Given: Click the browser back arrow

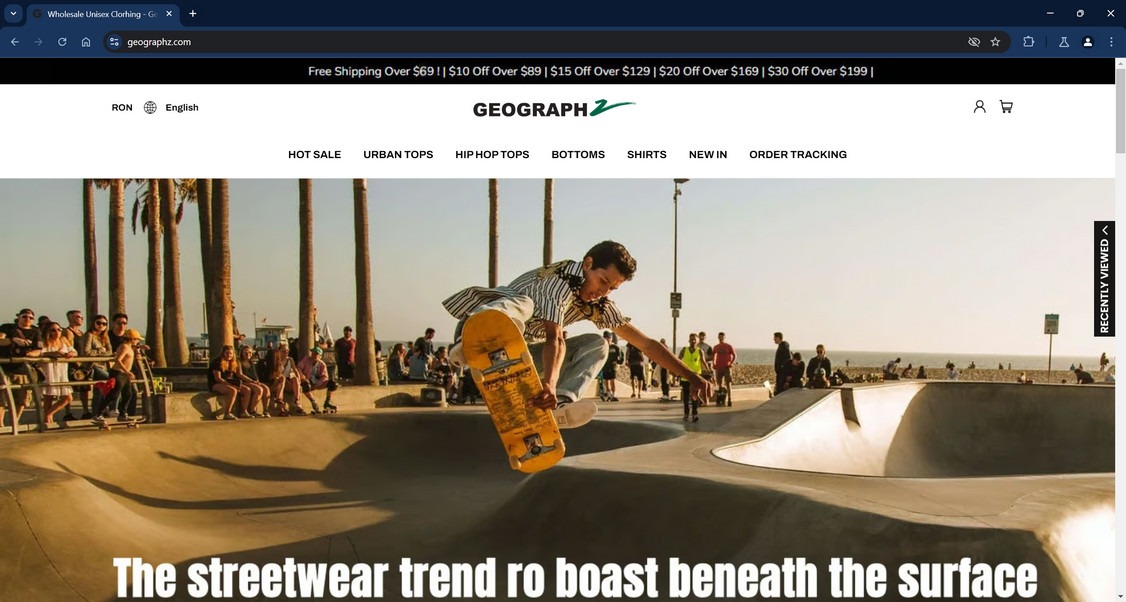Looking at the screenshot, I should click(x=15, y=42).
